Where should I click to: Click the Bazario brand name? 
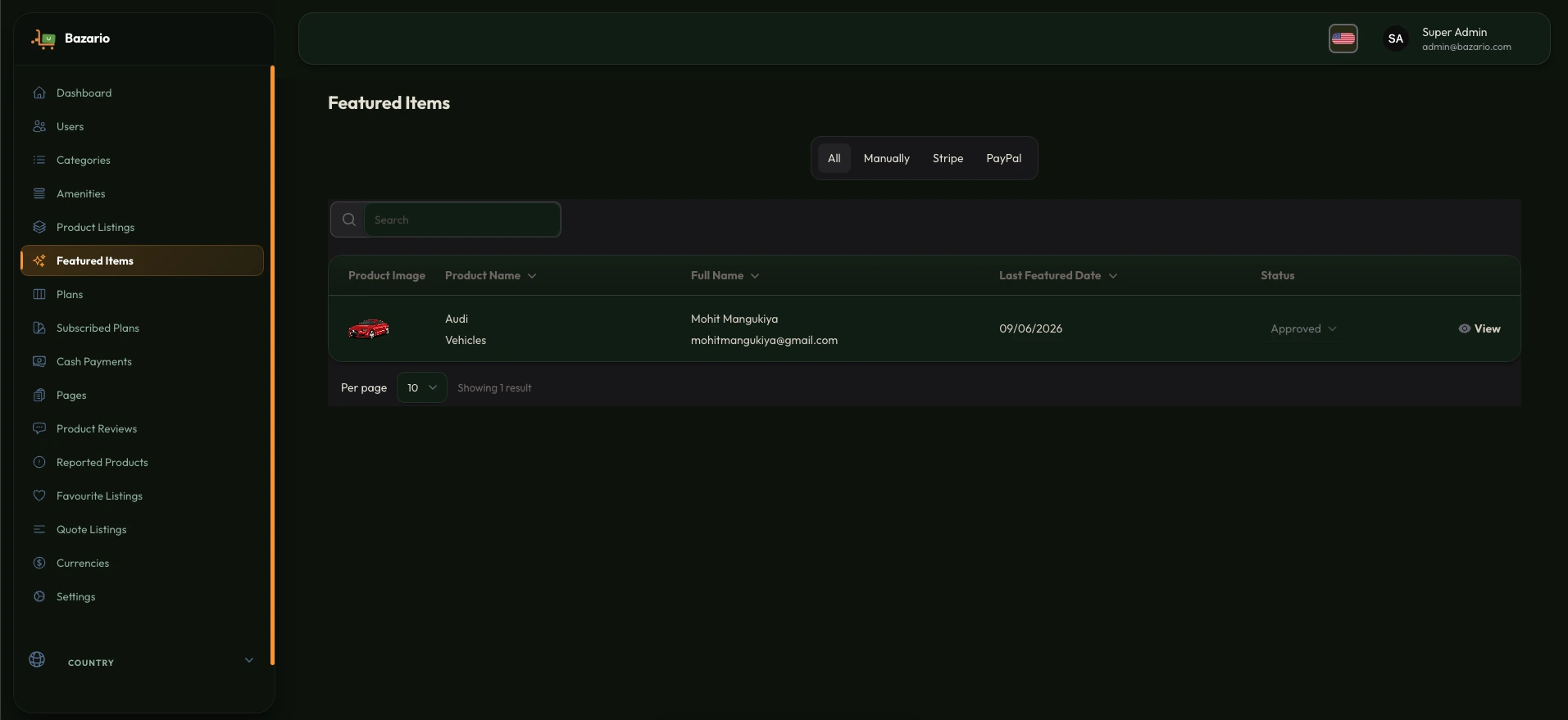(87, 38)
